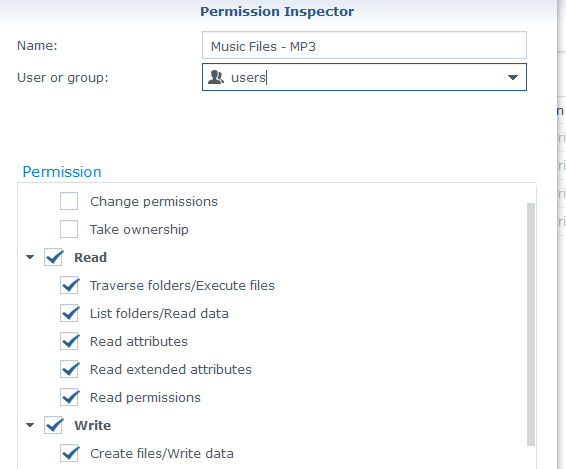Uncheck Create files/Write data

pos(69,453)
